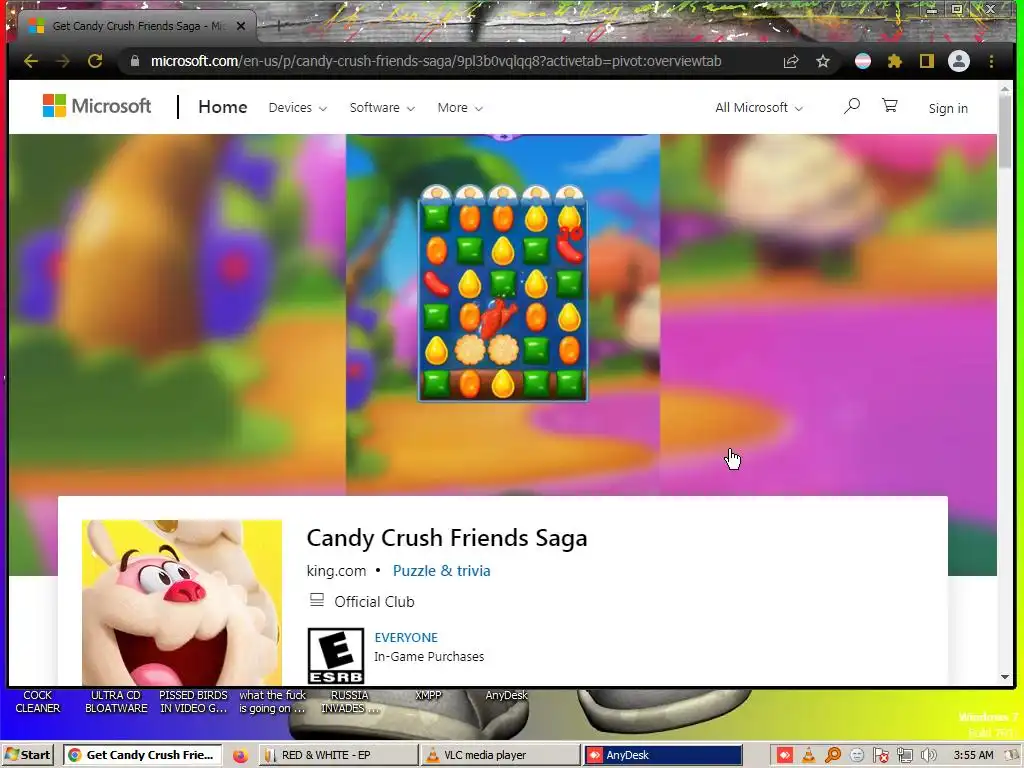Open the Puzzle & trivia category link

(441, 570)
